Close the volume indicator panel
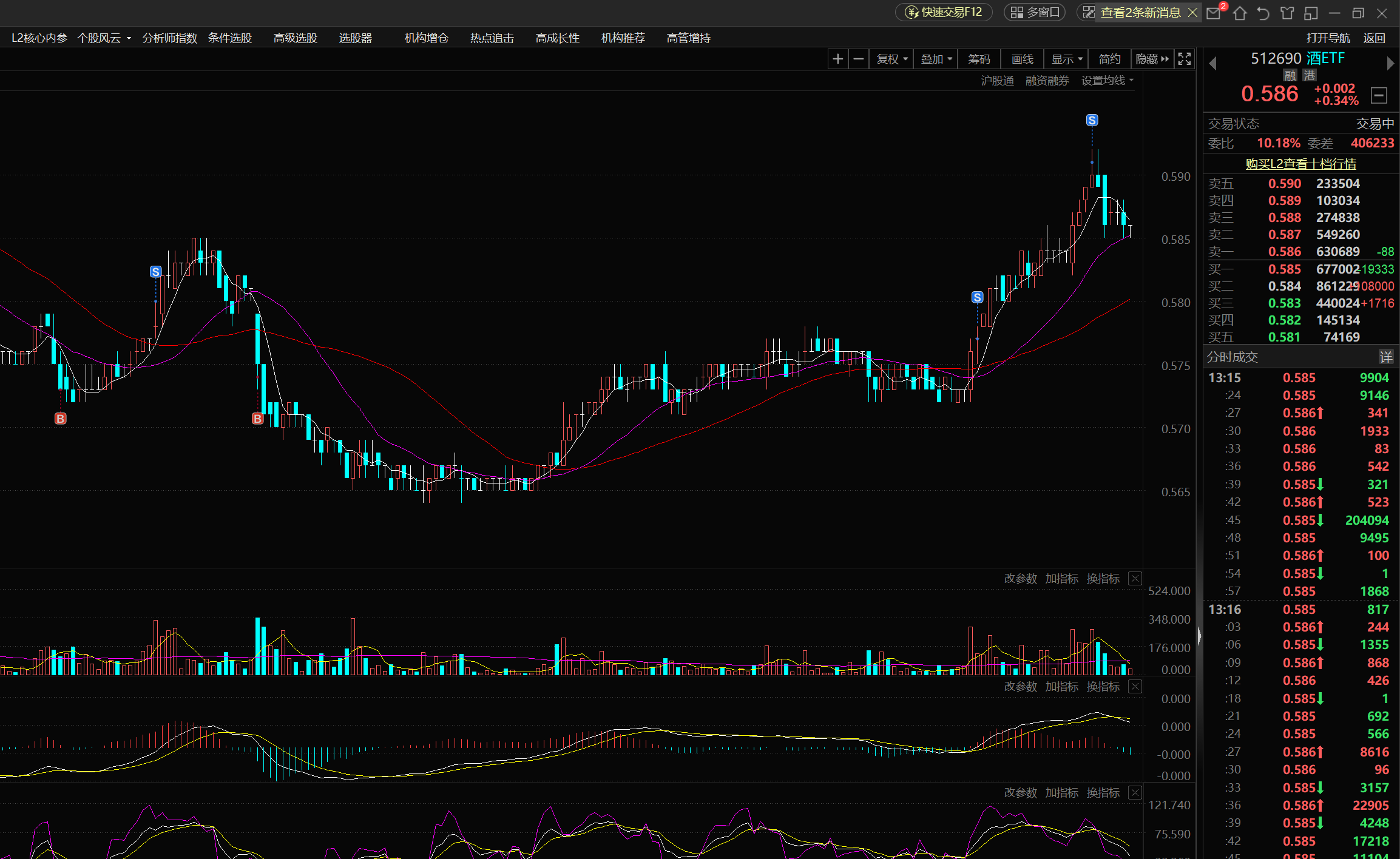The width and height of the screenshot is (1400, 859). click(1135, 579)
